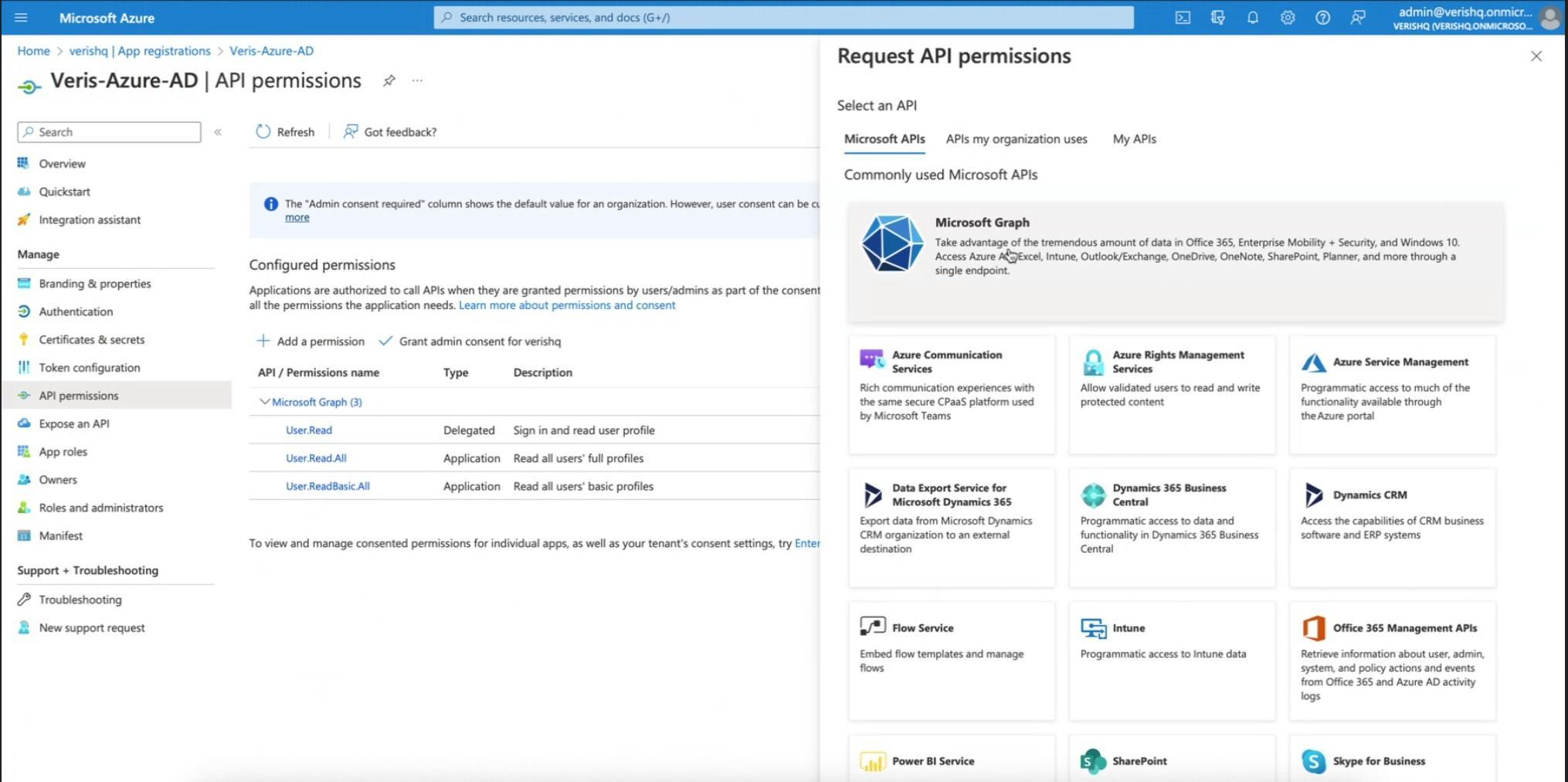Open the User.Read.All permission link

click(316, 458)
